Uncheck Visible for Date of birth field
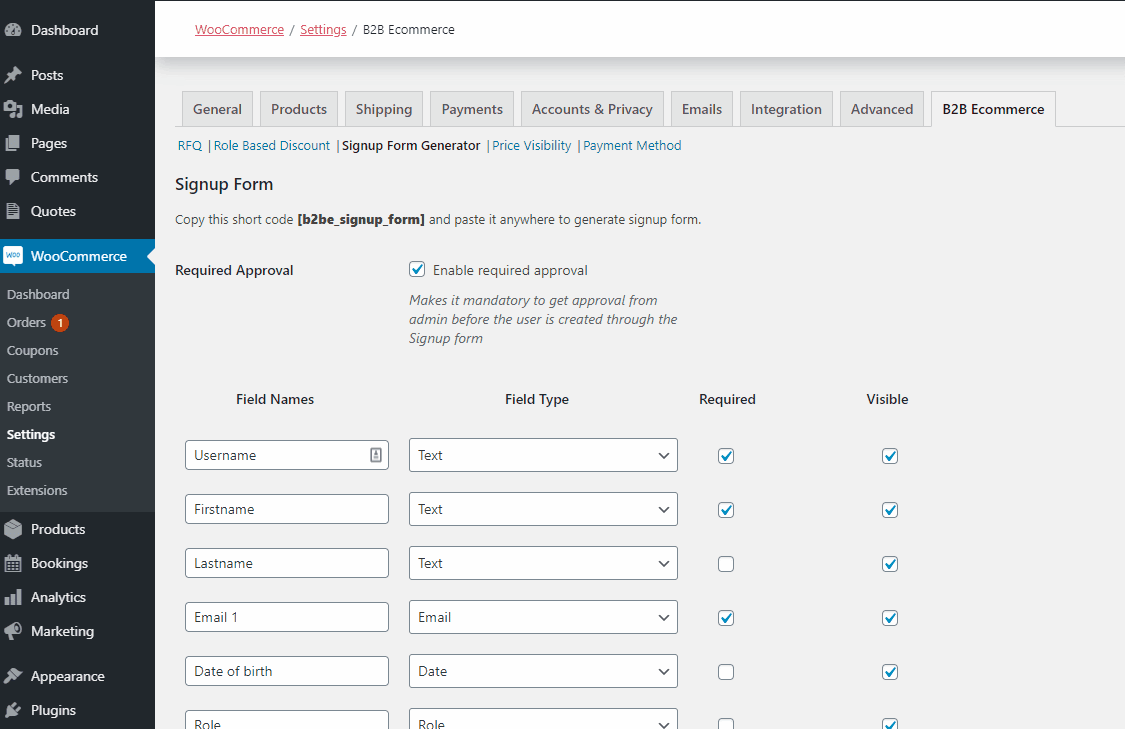Image resolution: width=1125 pixels, height=729 pixels. (890, 672)
